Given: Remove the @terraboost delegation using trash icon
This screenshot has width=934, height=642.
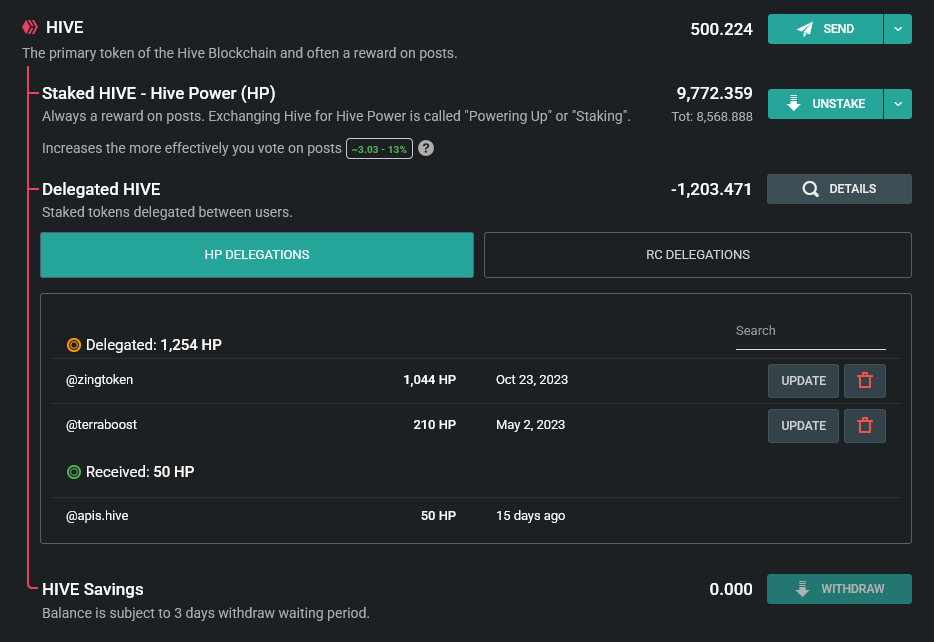Looking at the screenshot, I should pyautogui.click(x=865, y=426).
